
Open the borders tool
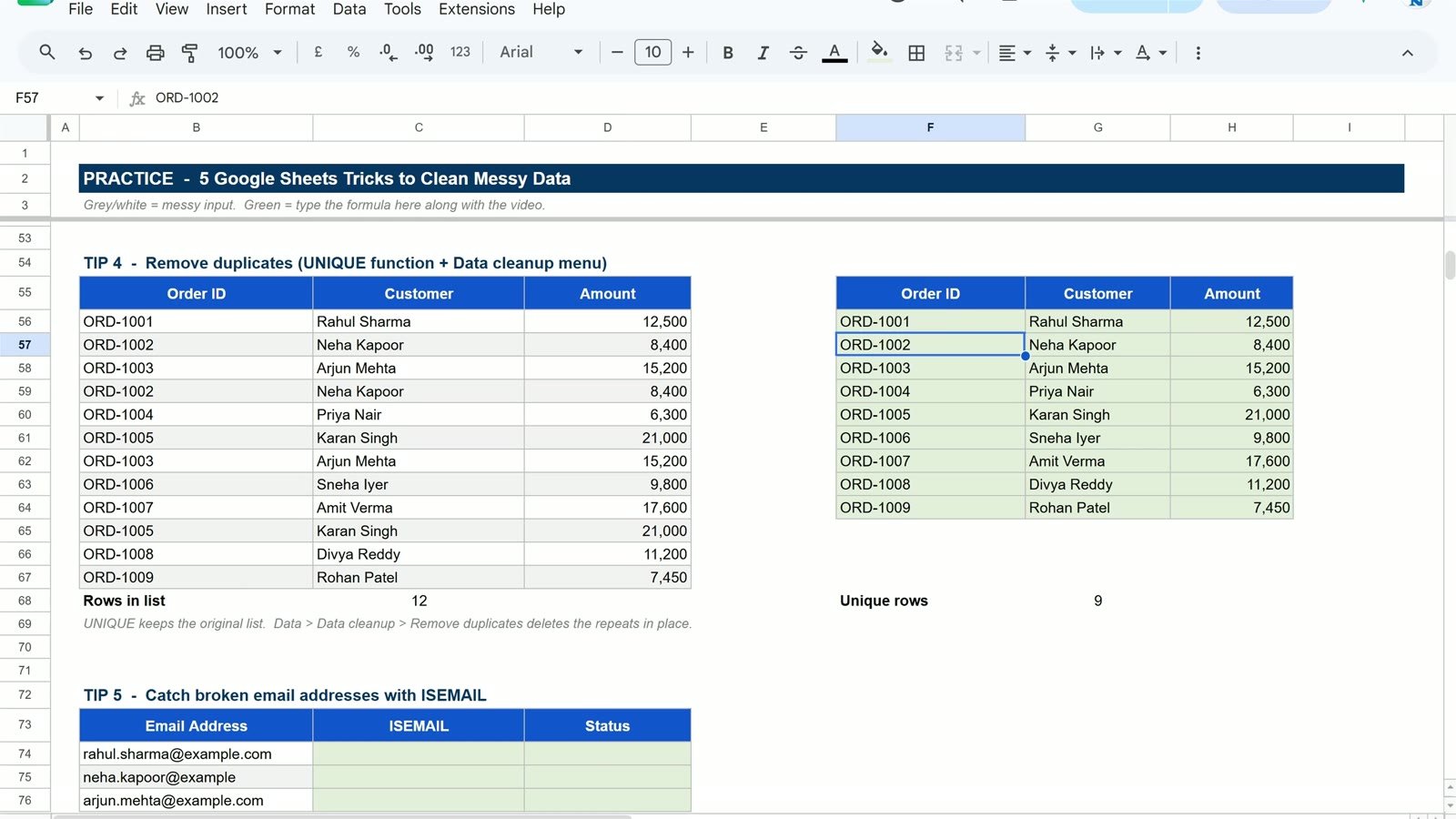click(916, 53)
